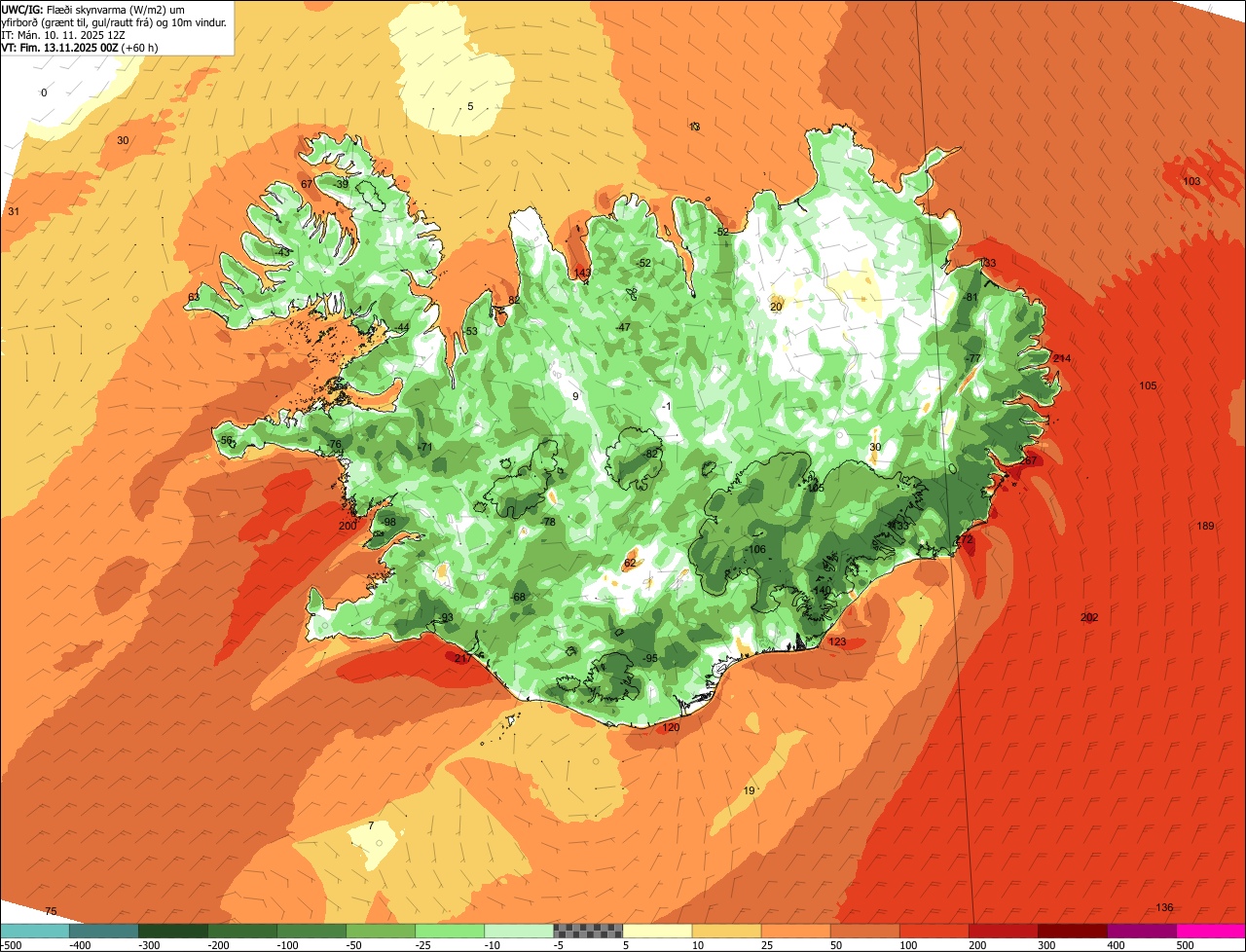
Task: Click the "-81" value in east Iceland
Action: coord(970,297)
